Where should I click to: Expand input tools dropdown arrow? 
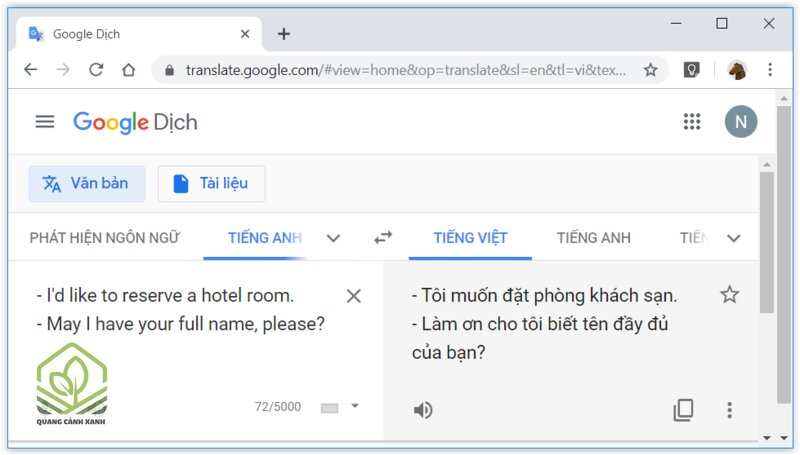[x=355, y=406]
